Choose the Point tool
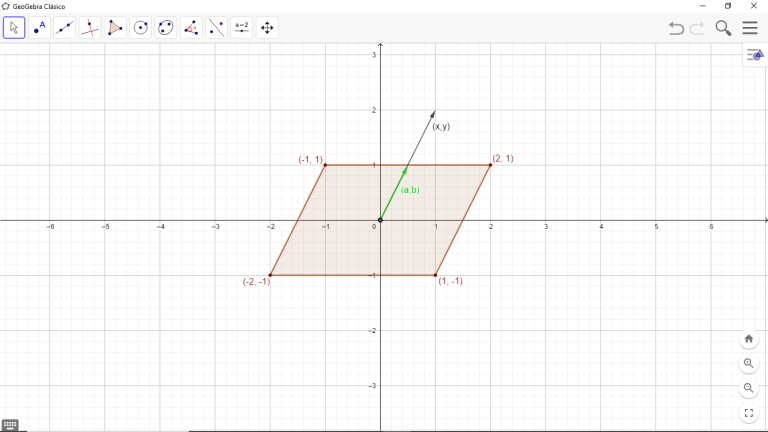 point(39,28)
